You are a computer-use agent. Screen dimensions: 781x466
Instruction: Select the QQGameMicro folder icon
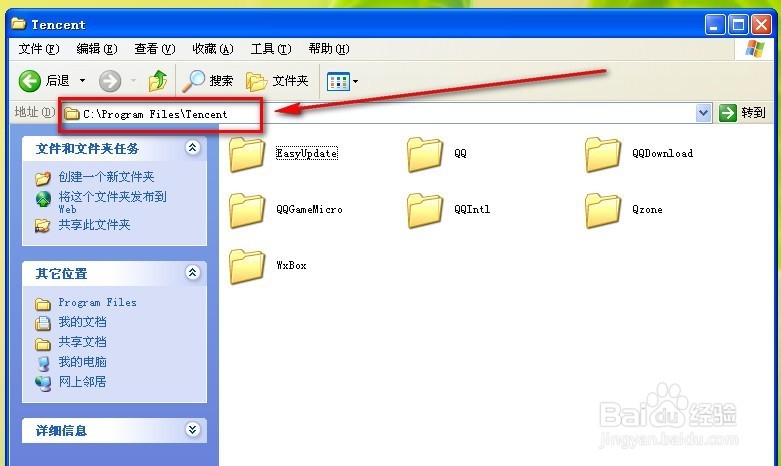(x=247, y=211)
